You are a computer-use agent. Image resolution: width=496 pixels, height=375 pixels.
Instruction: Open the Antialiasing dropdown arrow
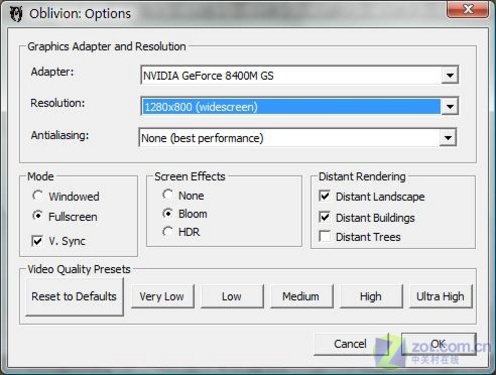click(x=448, y=138)
